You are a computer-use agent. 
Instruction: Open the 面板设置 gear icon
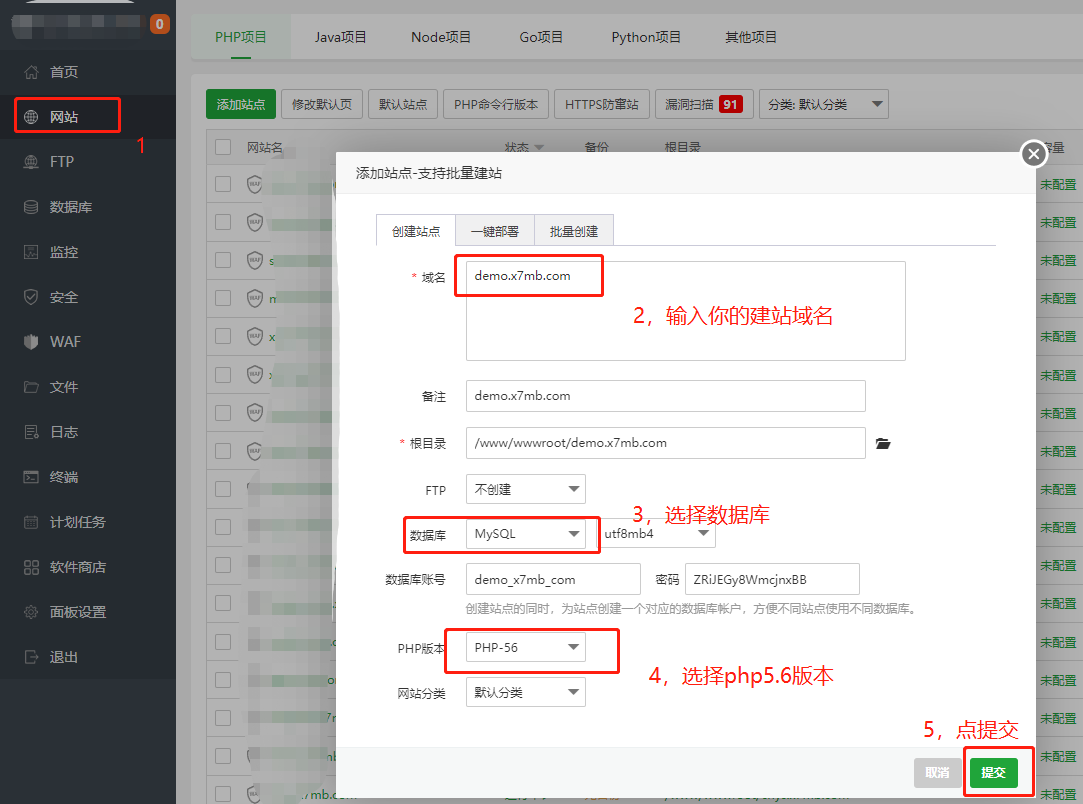31,612
